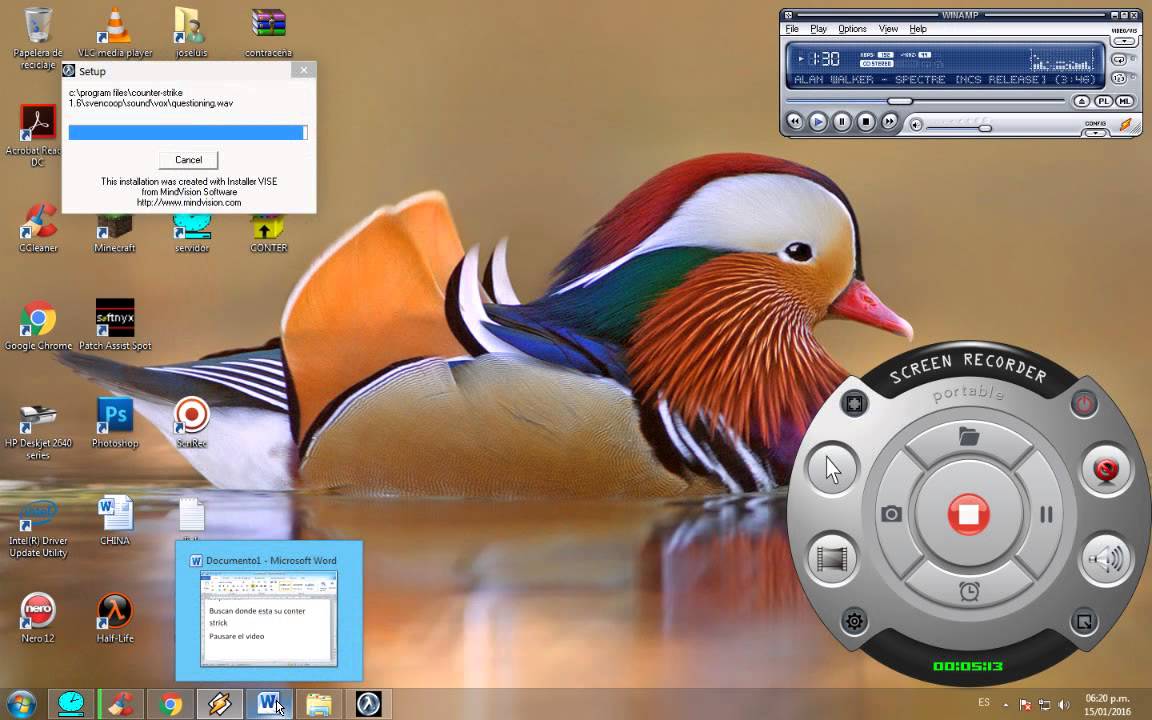Pause the Screen Recorder capture

[1046, 514]
